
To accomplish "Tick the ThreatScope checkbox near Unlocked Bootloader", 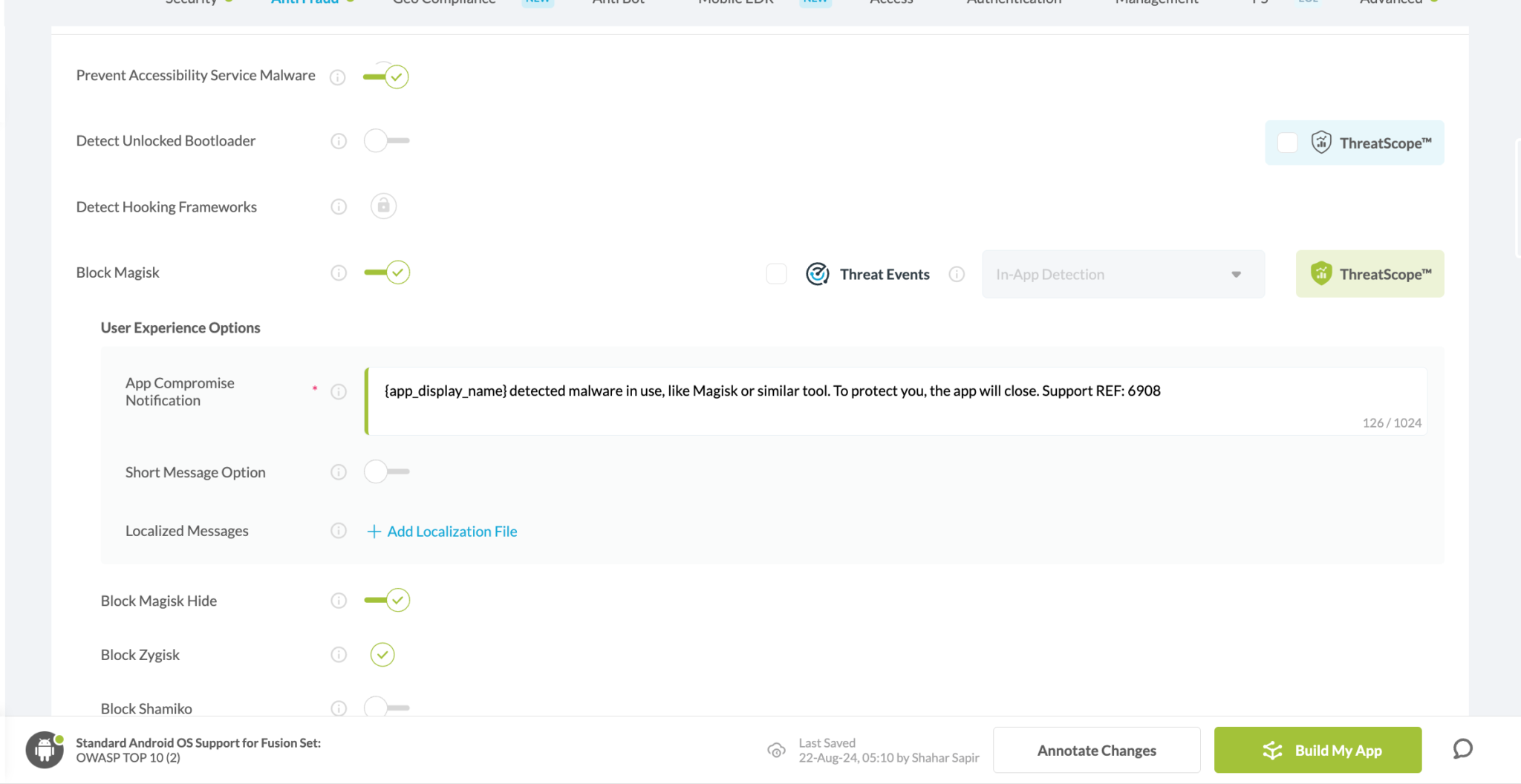I will pos(1287,143).
